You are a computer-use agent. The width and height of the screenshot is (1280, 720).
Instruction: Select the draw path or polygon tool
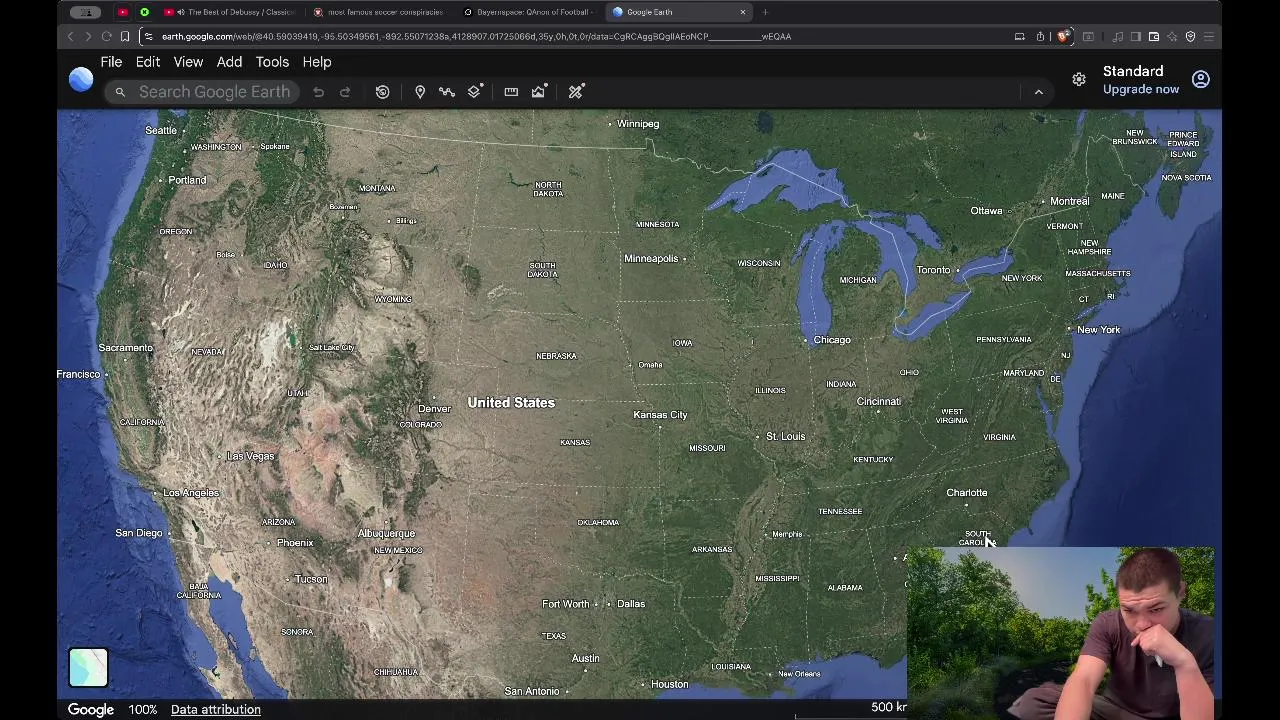point(447,92)
